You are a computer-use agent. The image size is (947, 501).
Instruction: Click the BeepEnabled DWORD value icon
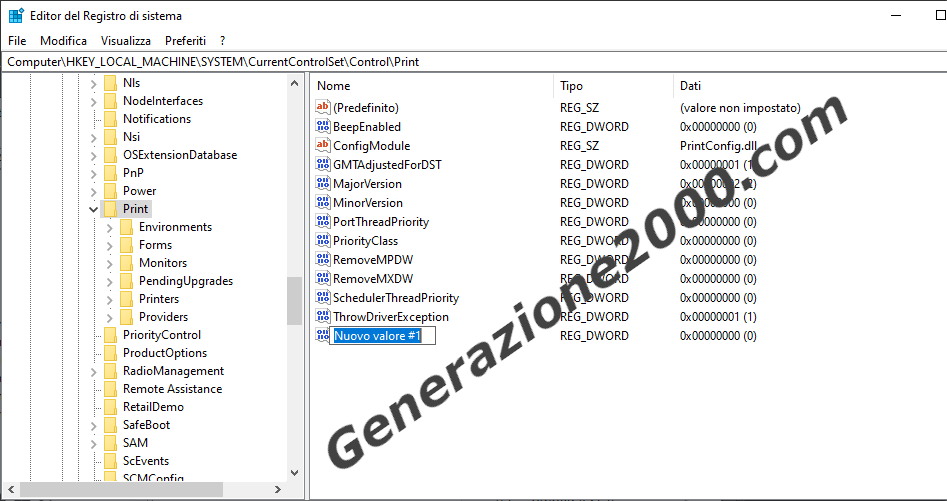coord(323,126)
